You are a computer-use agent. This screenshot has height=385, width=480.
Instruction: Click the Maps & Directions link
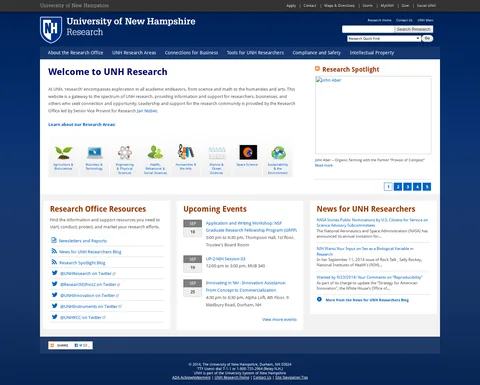339,6
